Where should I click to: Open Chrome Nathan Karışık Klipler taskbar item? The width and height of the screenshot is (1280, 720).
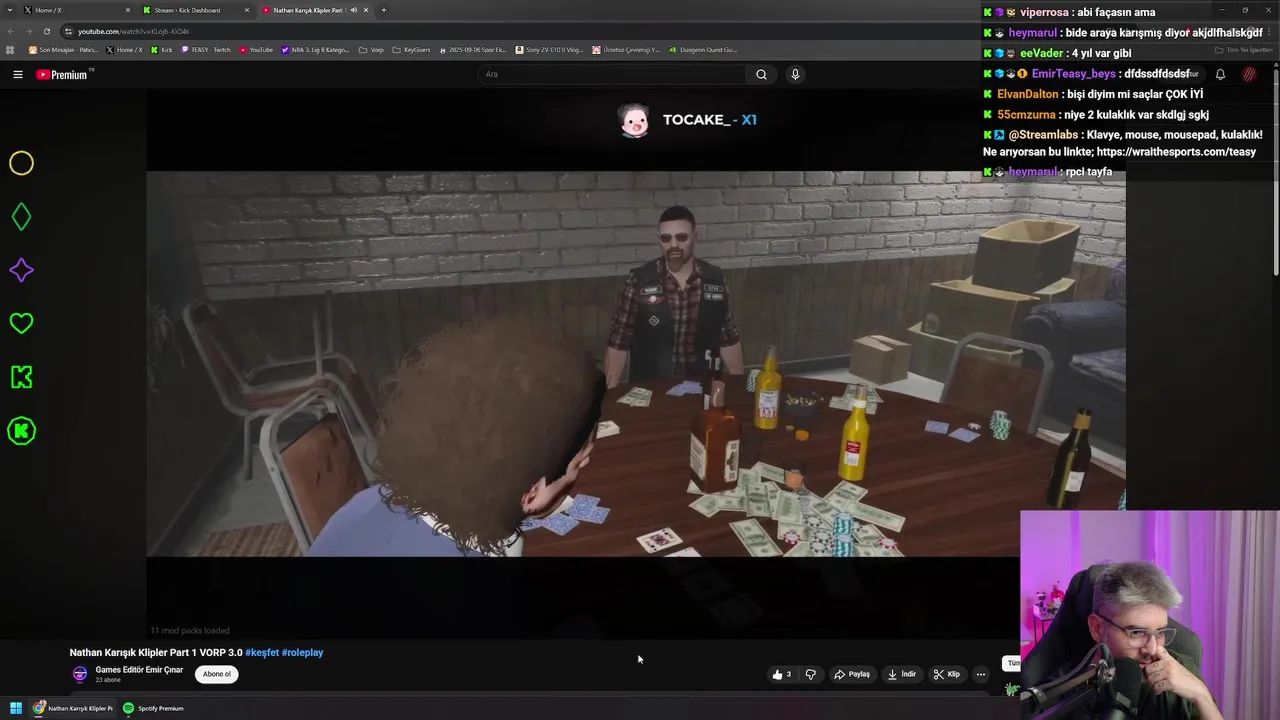[x=73, y=708]
